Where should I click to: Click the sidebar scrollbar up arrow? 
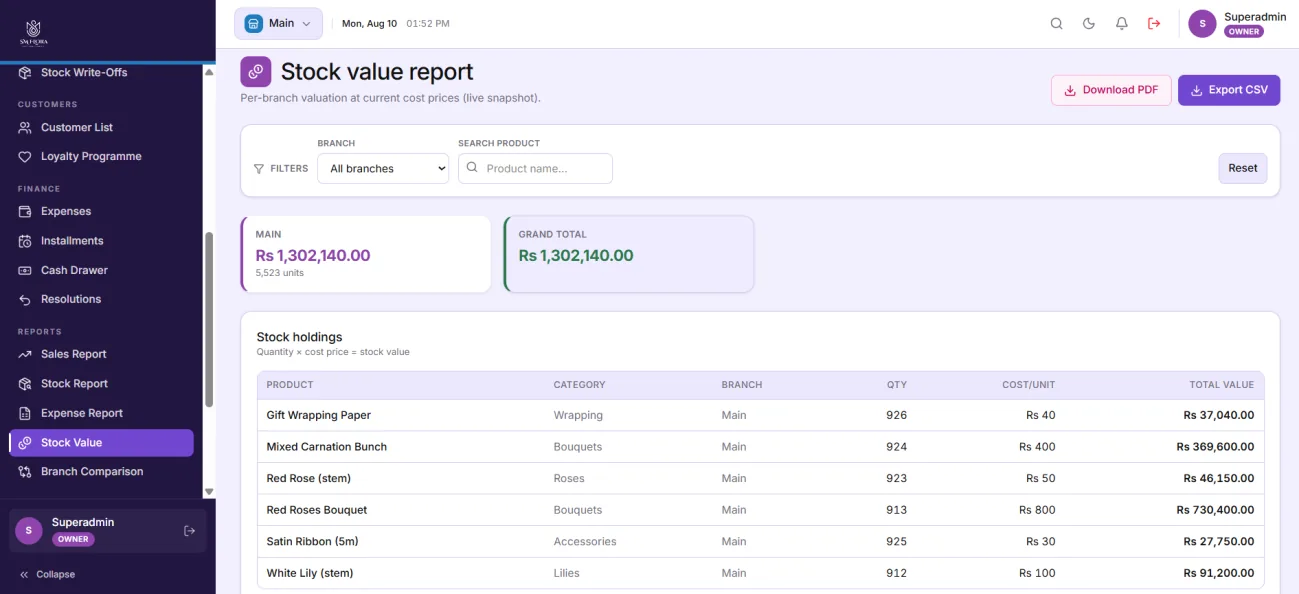[209, 72]
